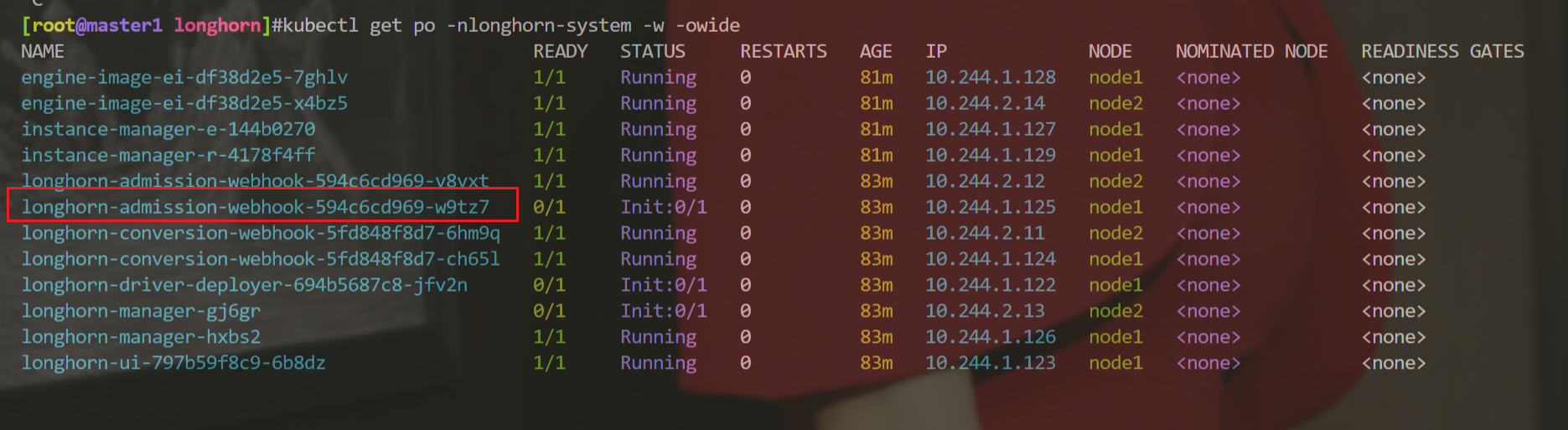Click Init:0/1 status of longhorn-driver-deployer
The width and height of the screenshot is (1568, 430).
click(x=664, y=286)
